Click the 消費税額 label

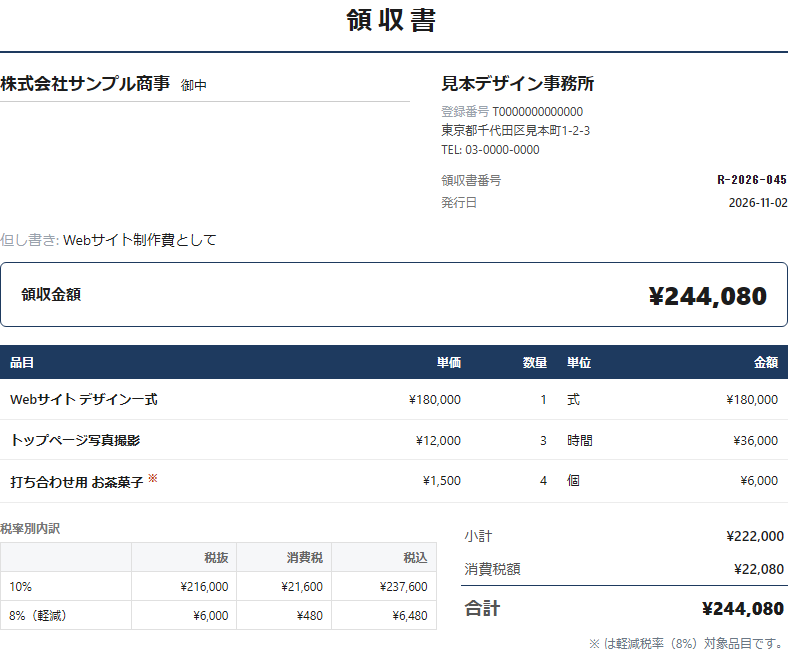pyautogui.click(x=492, y=569)
